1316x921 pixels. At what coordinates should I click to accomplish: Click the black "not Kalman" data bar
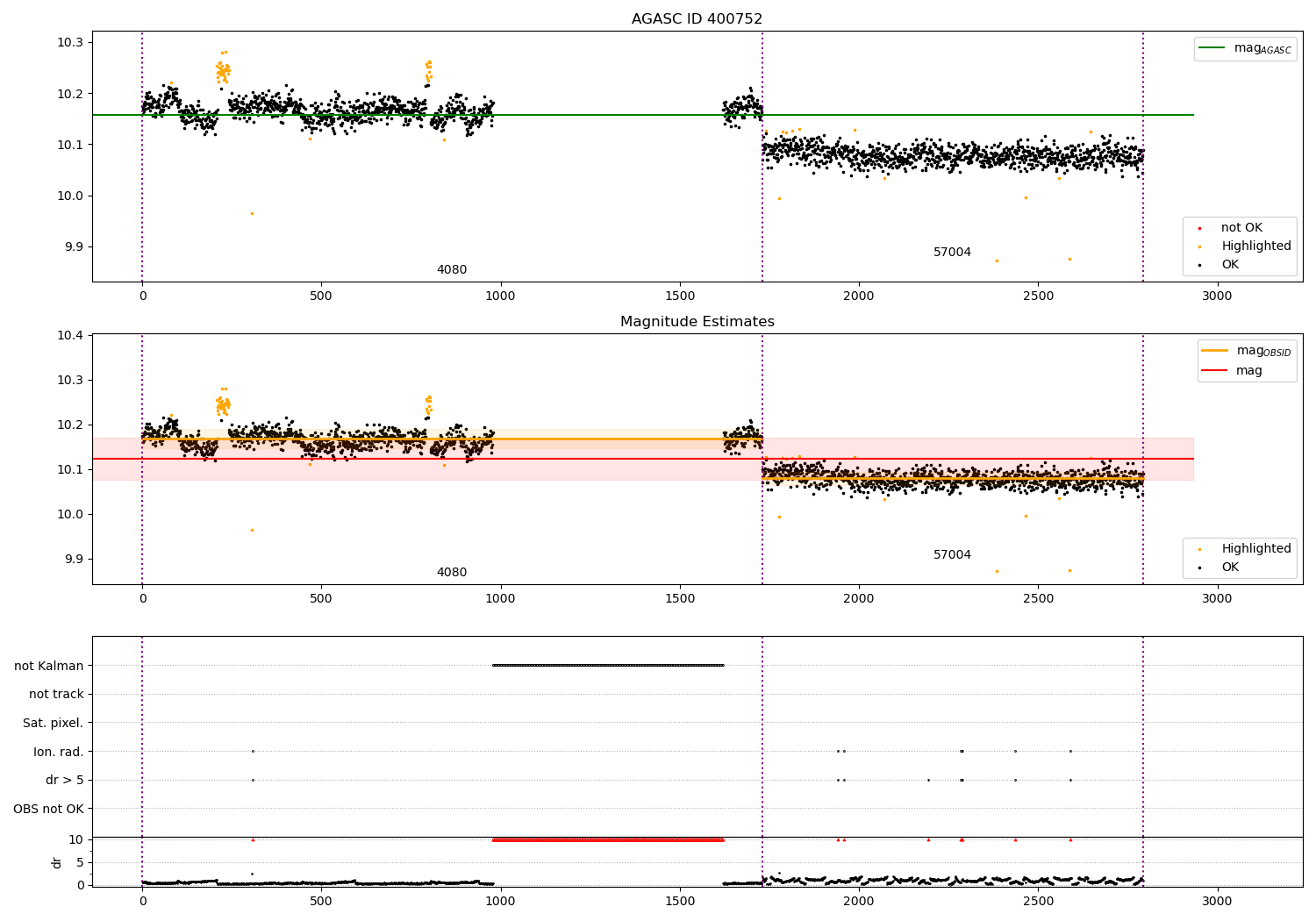coord(608,666)
